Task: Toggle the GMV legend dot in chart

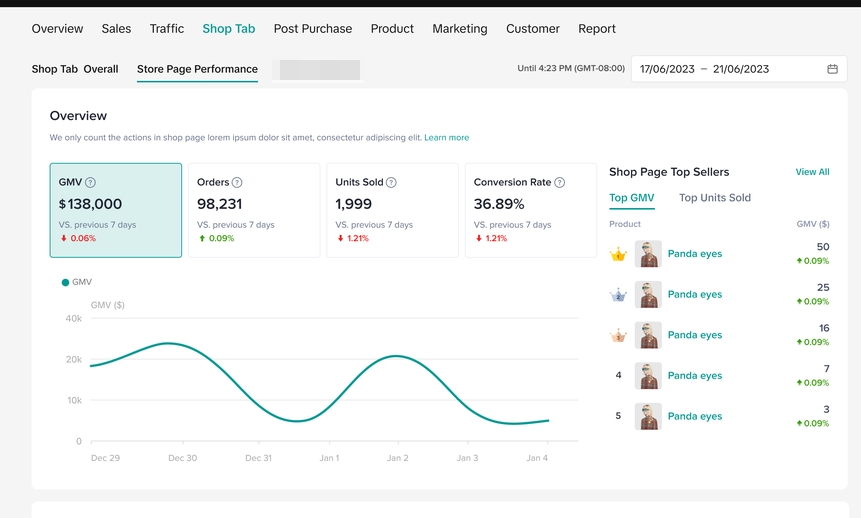Action: [x=66, y=283]
